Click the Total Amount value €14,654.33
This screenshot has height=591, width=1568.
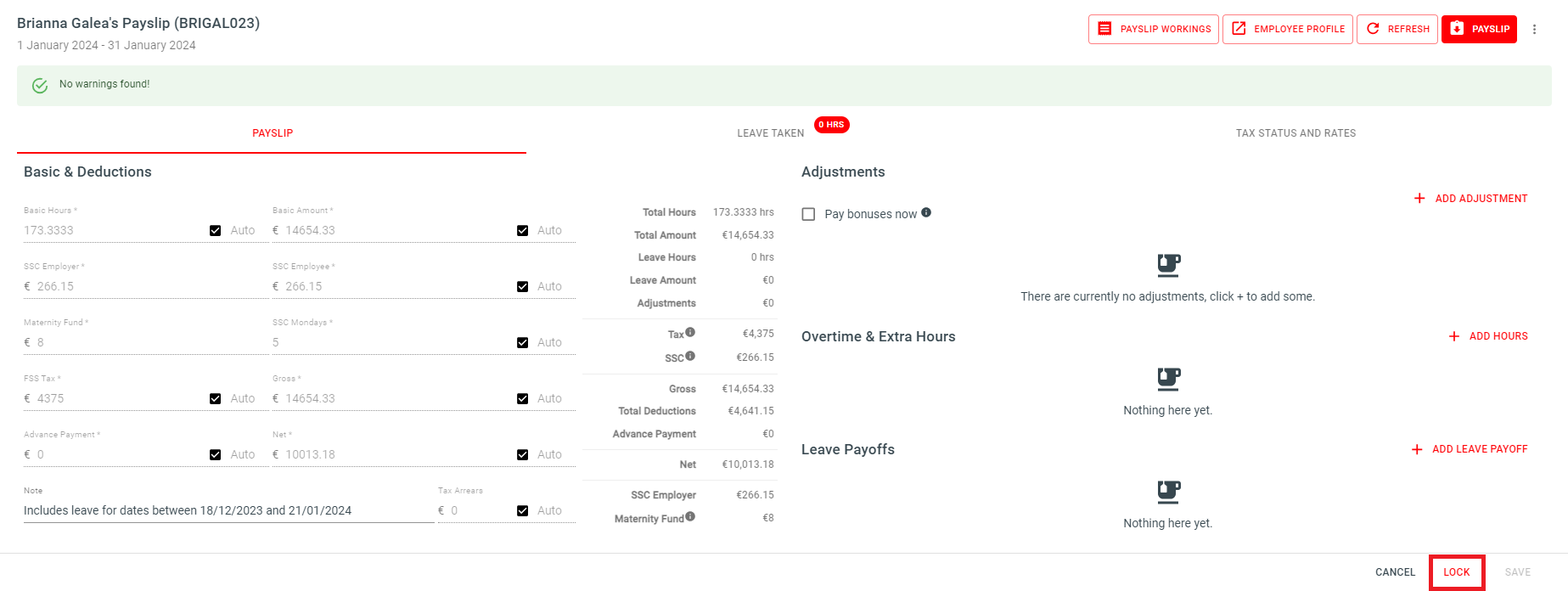click(748, 235)
